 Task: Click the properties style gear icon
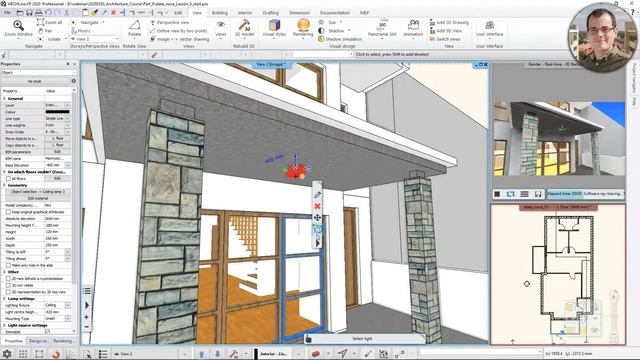tap(73, 81)
